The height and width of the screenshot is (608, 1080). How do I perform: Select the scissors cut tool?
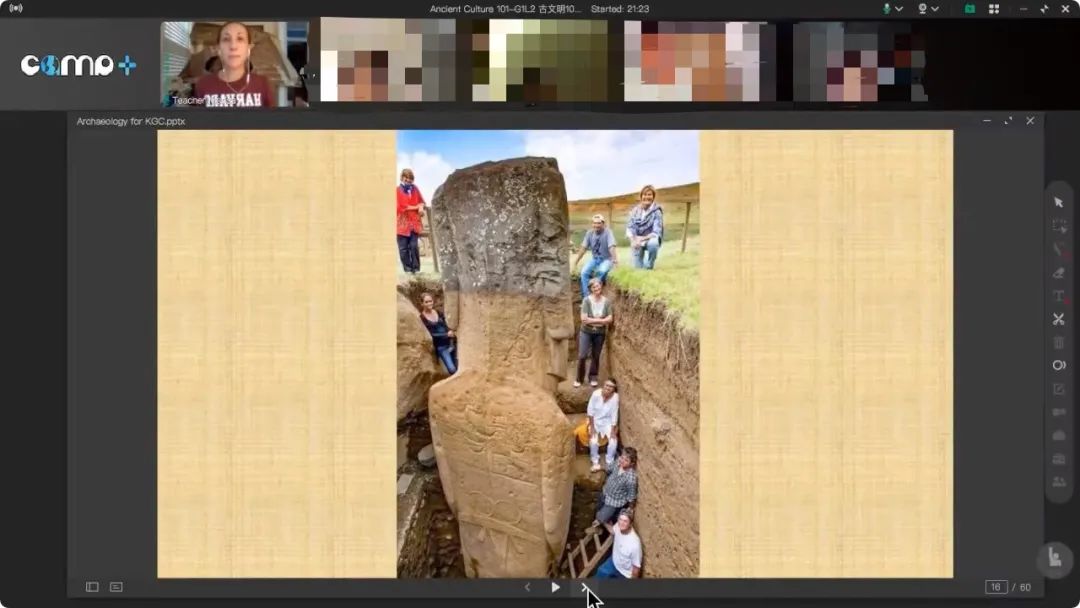pyautogui.click(x=1059, y=319)
